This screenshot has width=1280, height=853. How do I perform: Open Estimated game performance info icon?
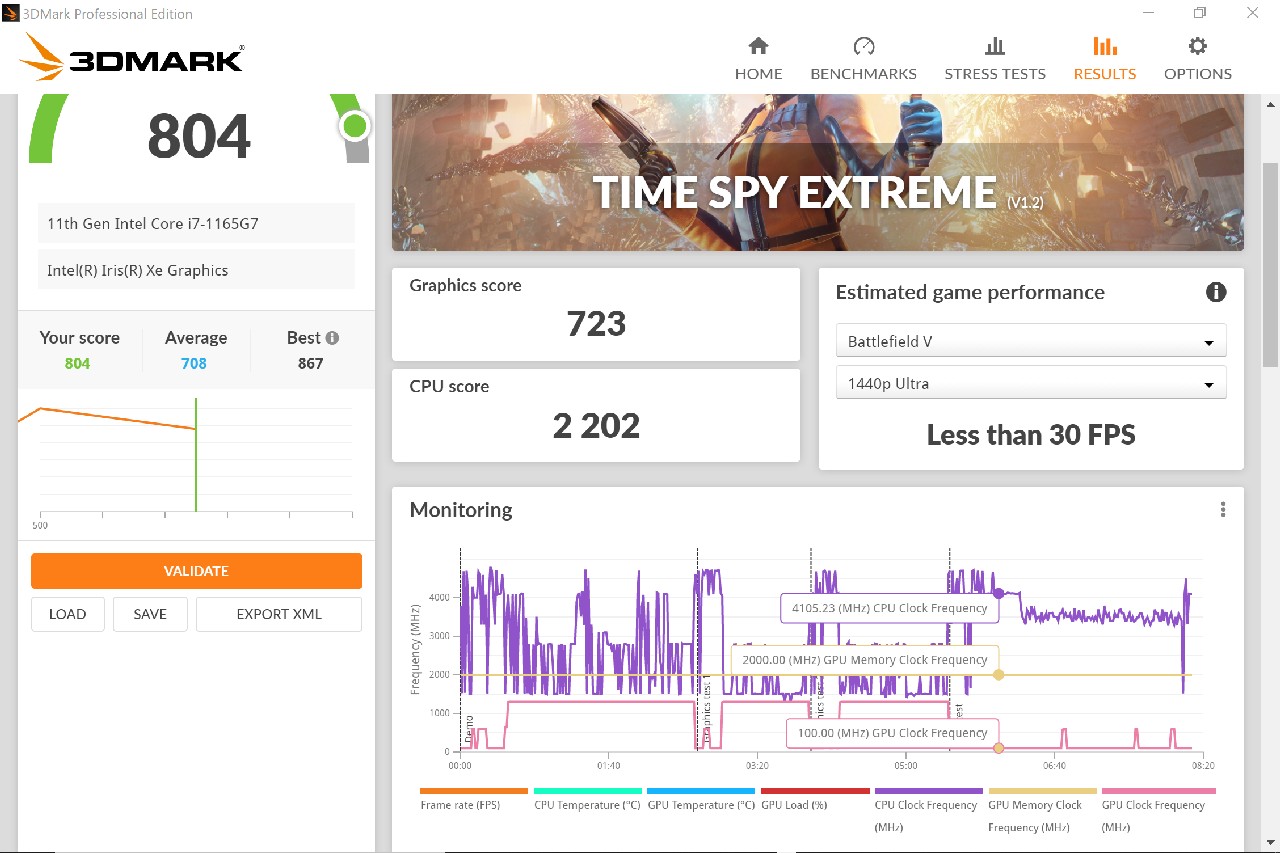[1216, 292]
